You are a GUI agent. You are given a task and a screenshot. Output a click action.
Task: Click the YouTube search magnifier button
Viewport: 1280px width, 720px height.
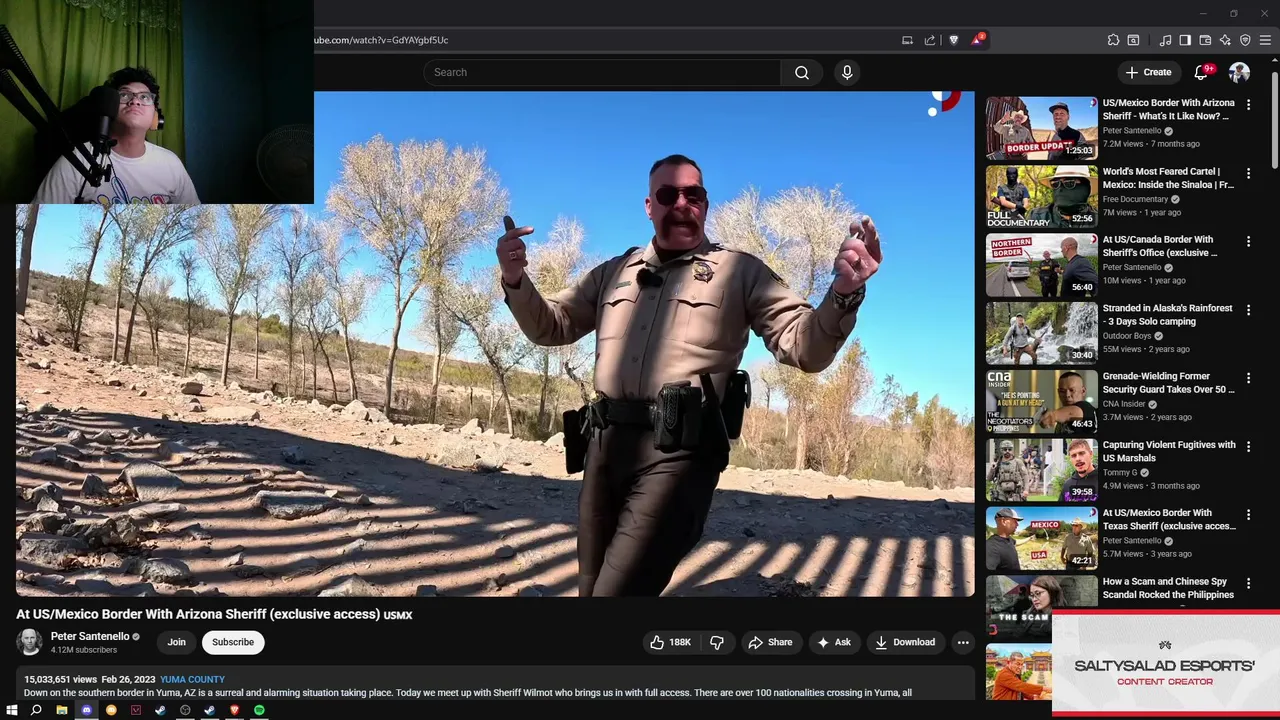802,72
